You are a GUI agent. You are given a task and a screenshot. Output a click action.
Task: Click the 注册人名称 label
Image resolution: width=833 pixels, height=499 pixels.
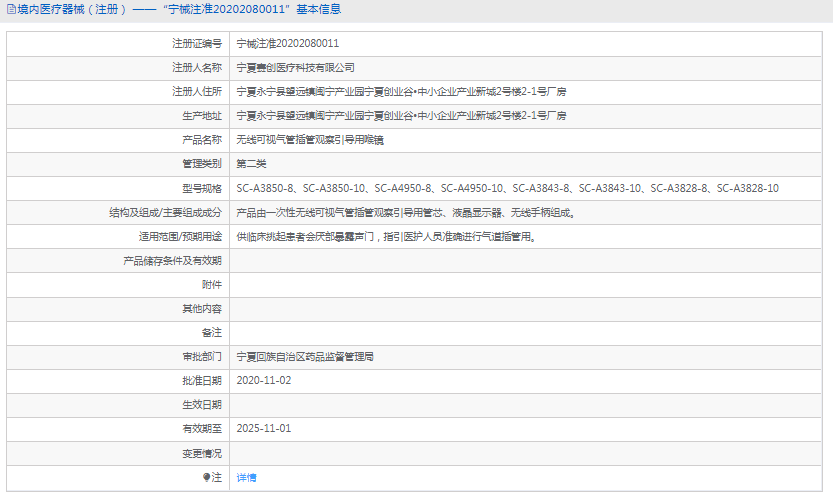(x=197, y=67)
